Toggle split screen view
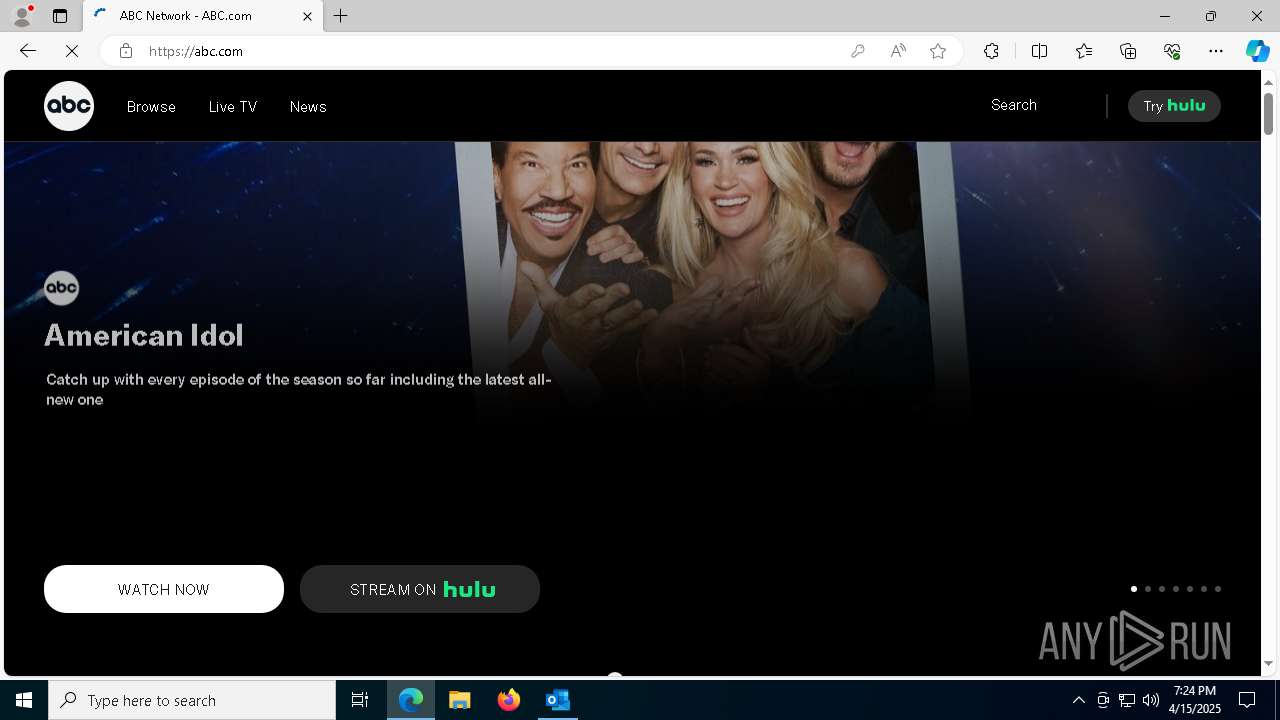1280x720 pixels. tap(1039, 51)
